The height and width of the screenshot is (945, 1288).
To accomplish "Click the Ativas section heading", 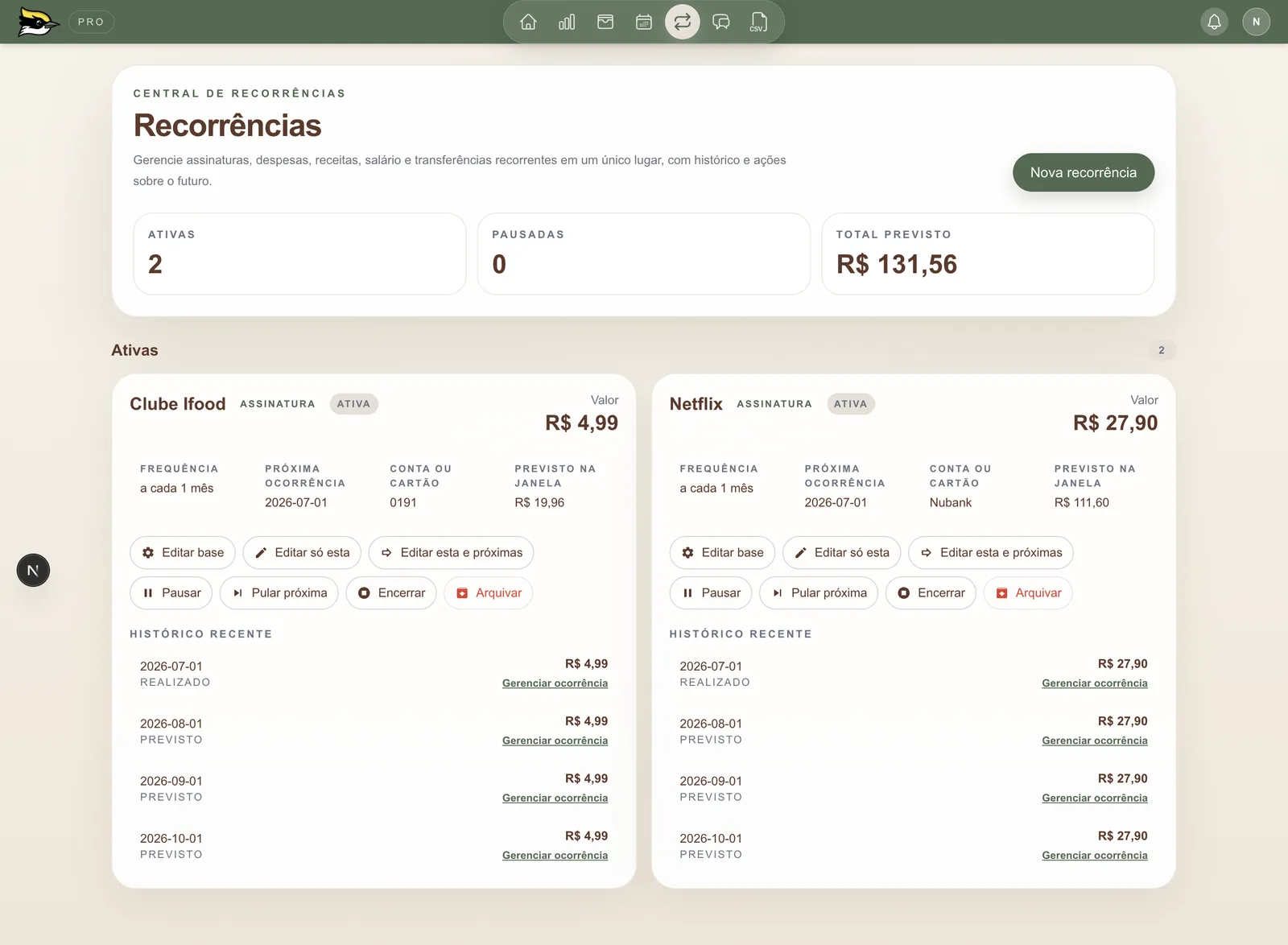I will pyautogui.click(x=134, y=350).
